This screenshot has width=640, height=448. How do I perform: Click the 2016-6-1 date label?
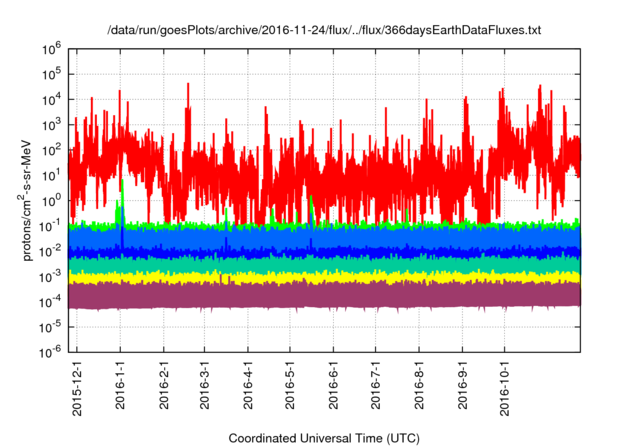pyautogui.click(x=333, y=385)
